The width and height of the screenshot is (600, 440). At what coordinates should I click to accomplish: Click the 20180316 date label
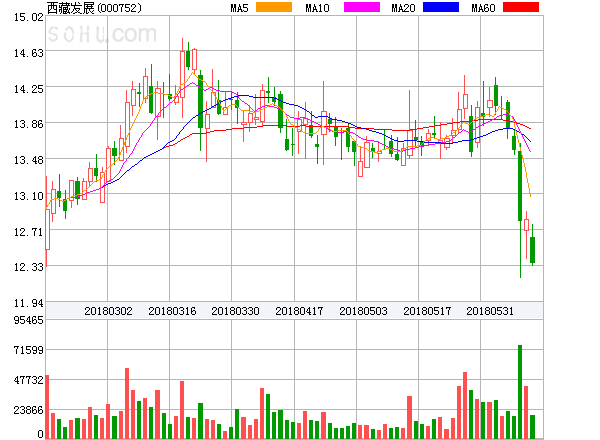pyautogui.click(x=172, y=311)
